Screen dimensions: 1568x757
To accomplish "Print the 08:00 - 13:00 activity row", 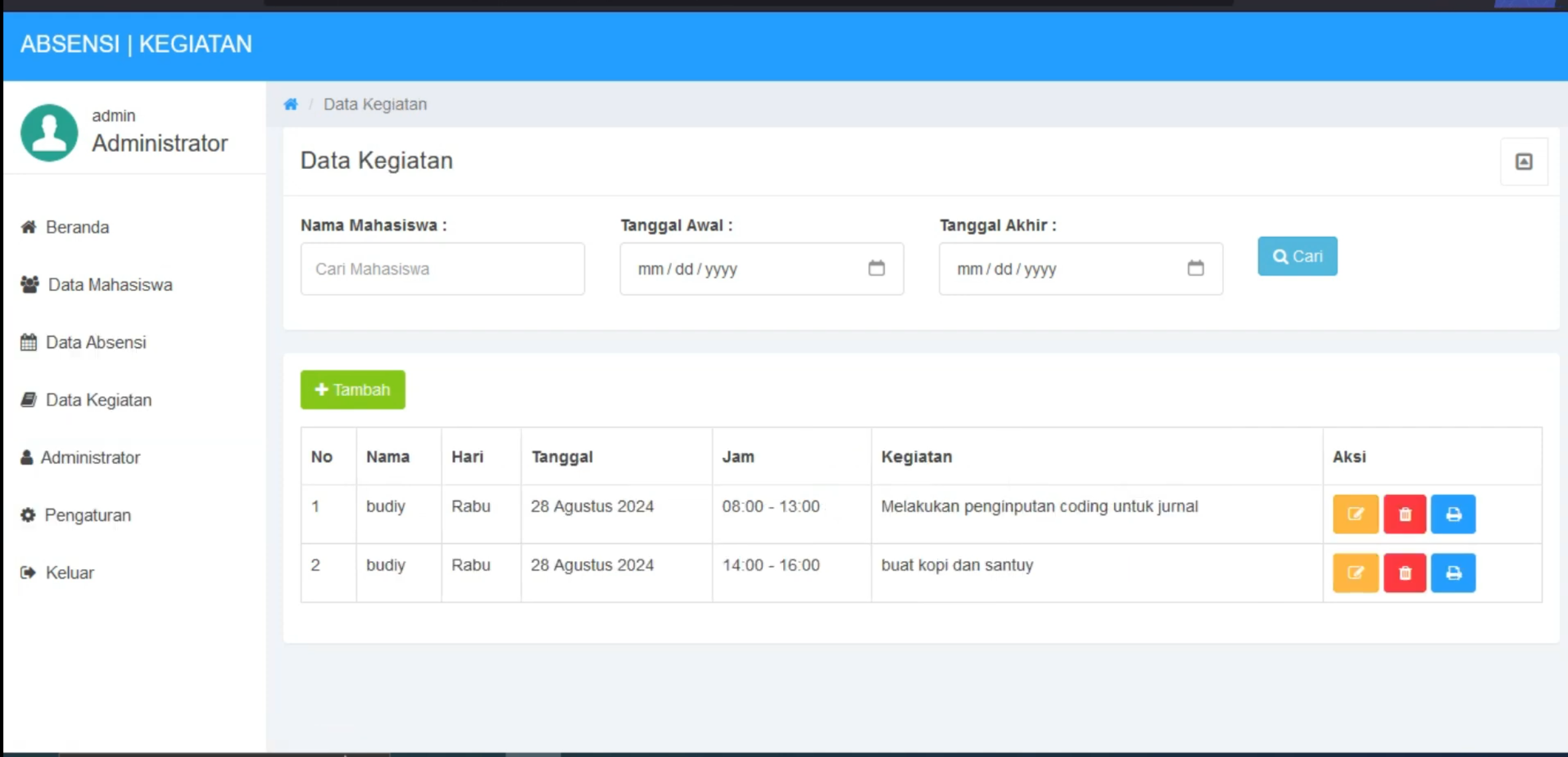I will tap(1453, 514).
